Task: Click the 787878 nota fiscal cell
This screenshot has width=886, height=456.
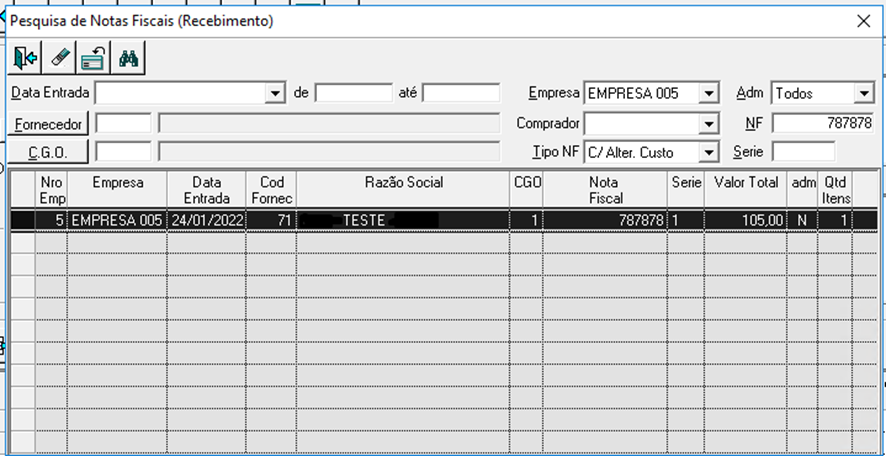Action: click(605, 220)
